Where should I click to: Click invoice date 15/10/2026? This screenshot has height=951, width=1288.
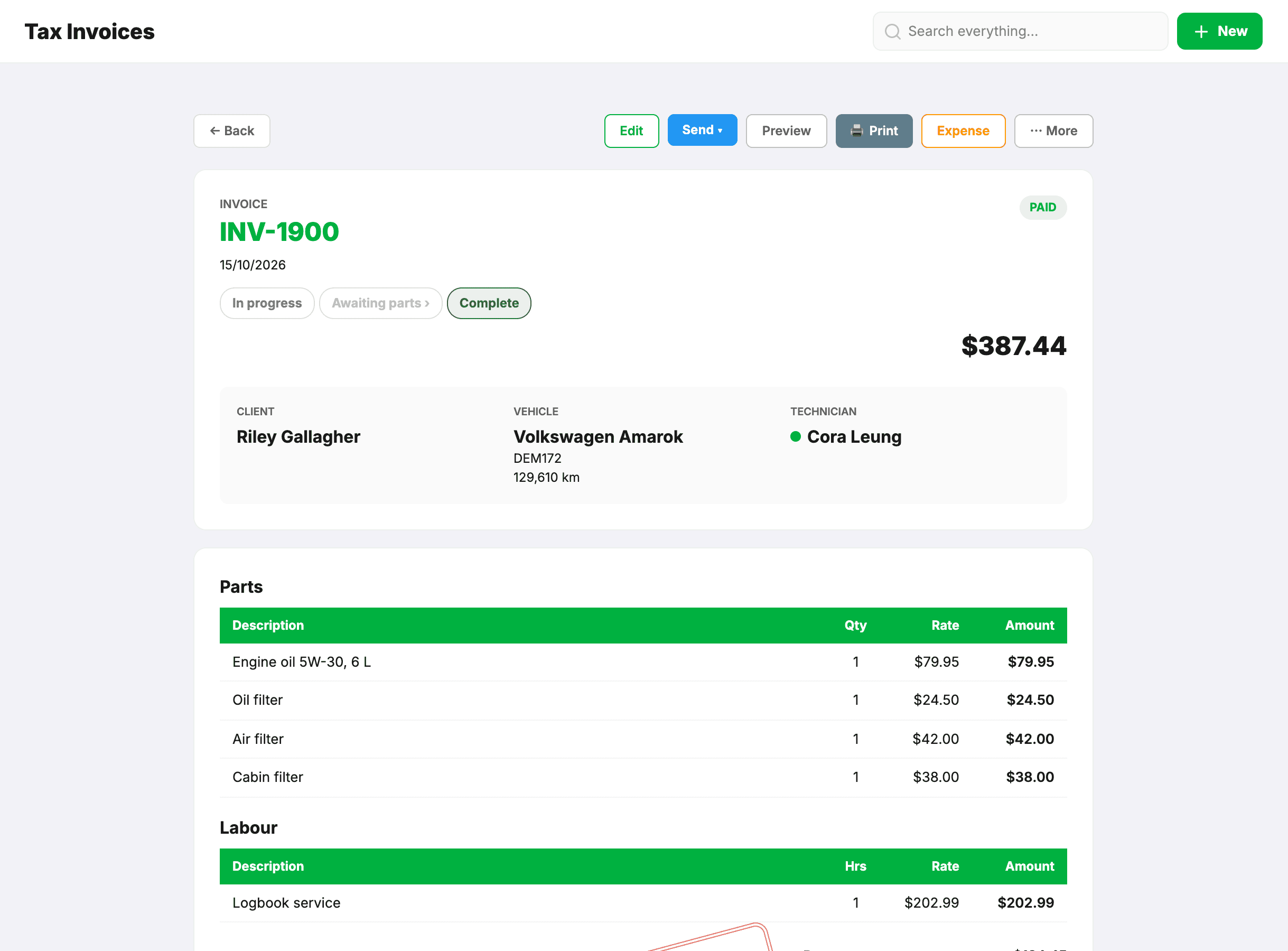[x=253, y=265]
